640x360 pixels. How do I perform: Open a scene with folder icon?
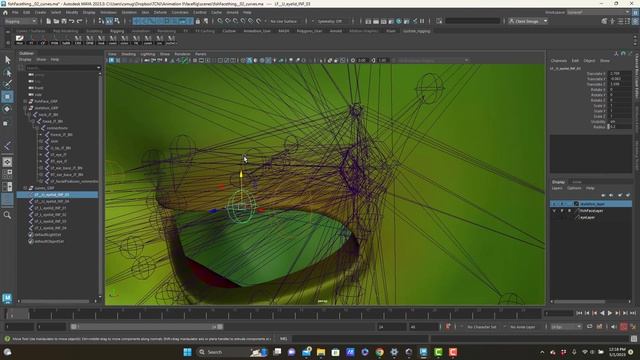pyautogui.click(x=56, y=21)
